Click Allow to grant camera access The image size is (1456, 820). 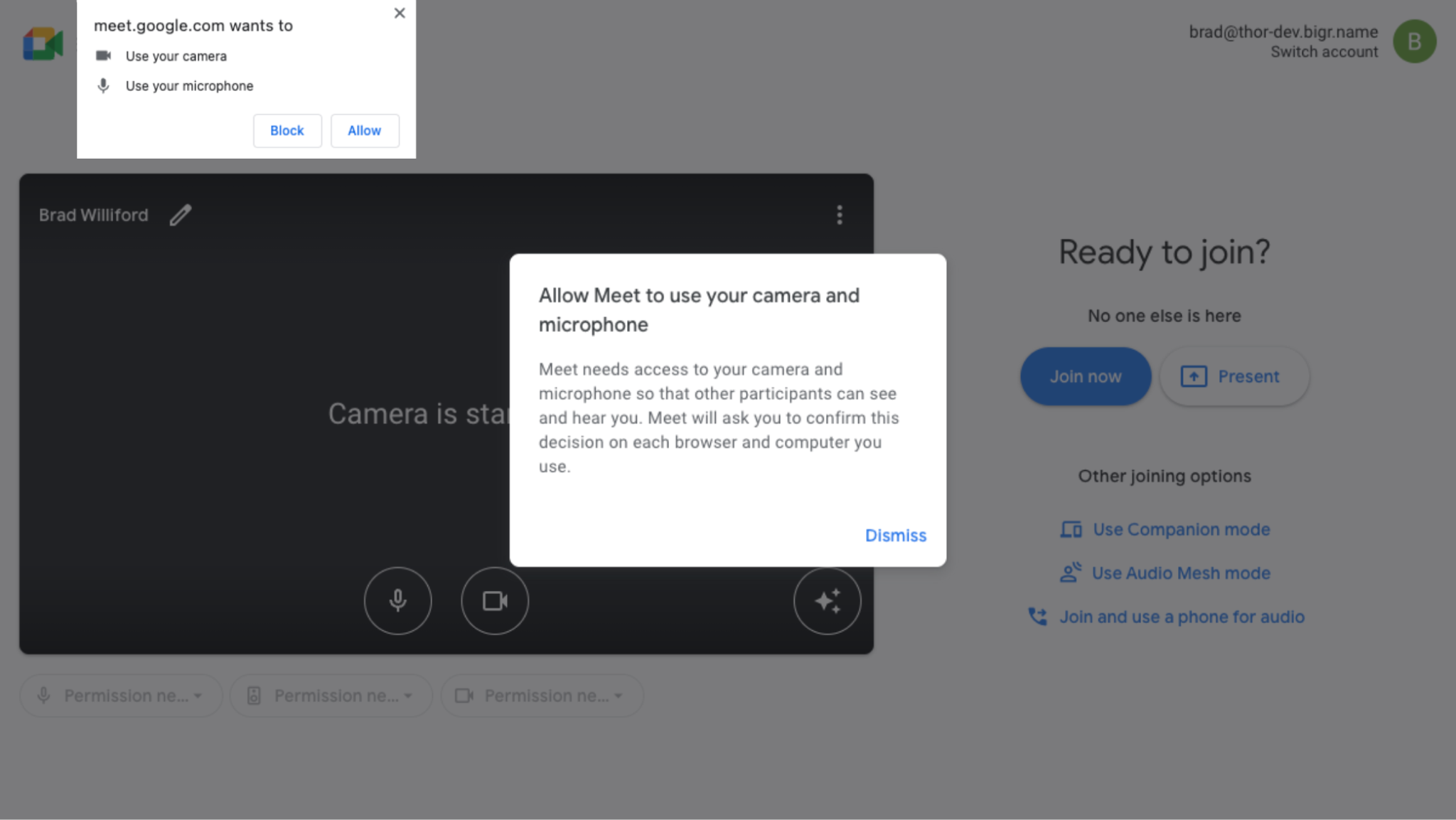(x=364, y=130)
